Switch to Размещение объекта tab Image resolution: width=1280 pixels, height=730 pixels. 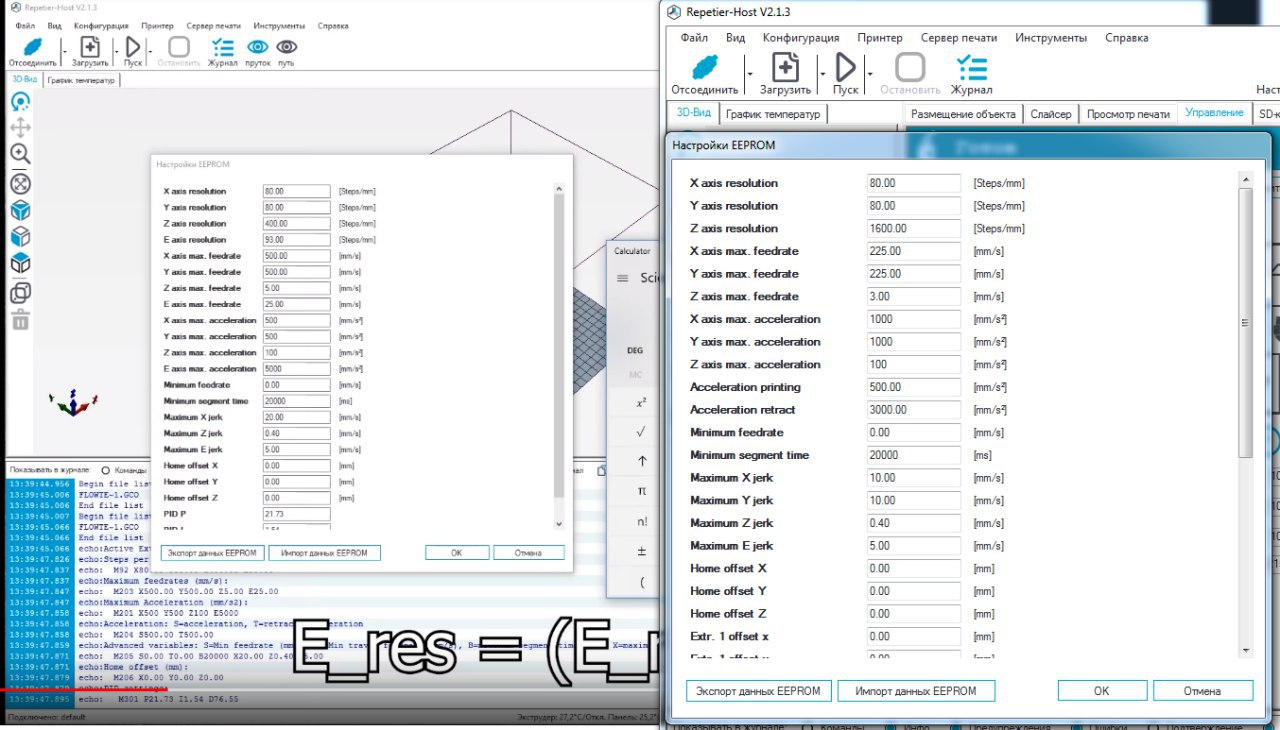click(x=964, y=113)
